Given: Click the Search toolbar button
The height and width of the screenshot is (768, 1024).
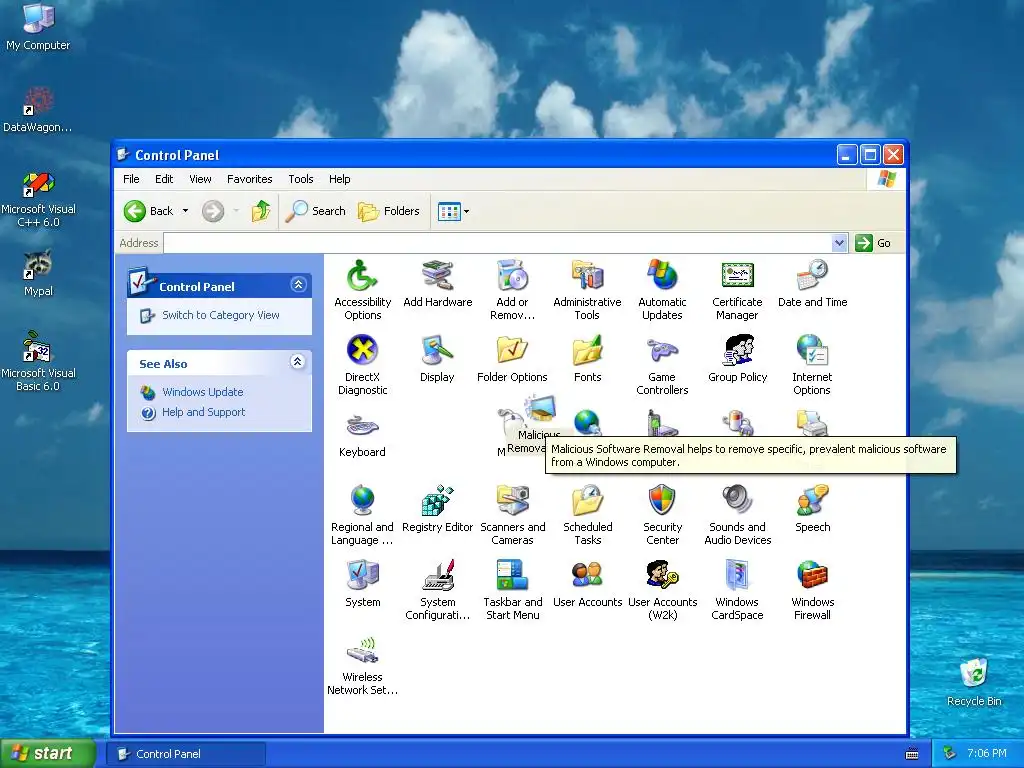Looking at the screenshot, I should point(315,211).
